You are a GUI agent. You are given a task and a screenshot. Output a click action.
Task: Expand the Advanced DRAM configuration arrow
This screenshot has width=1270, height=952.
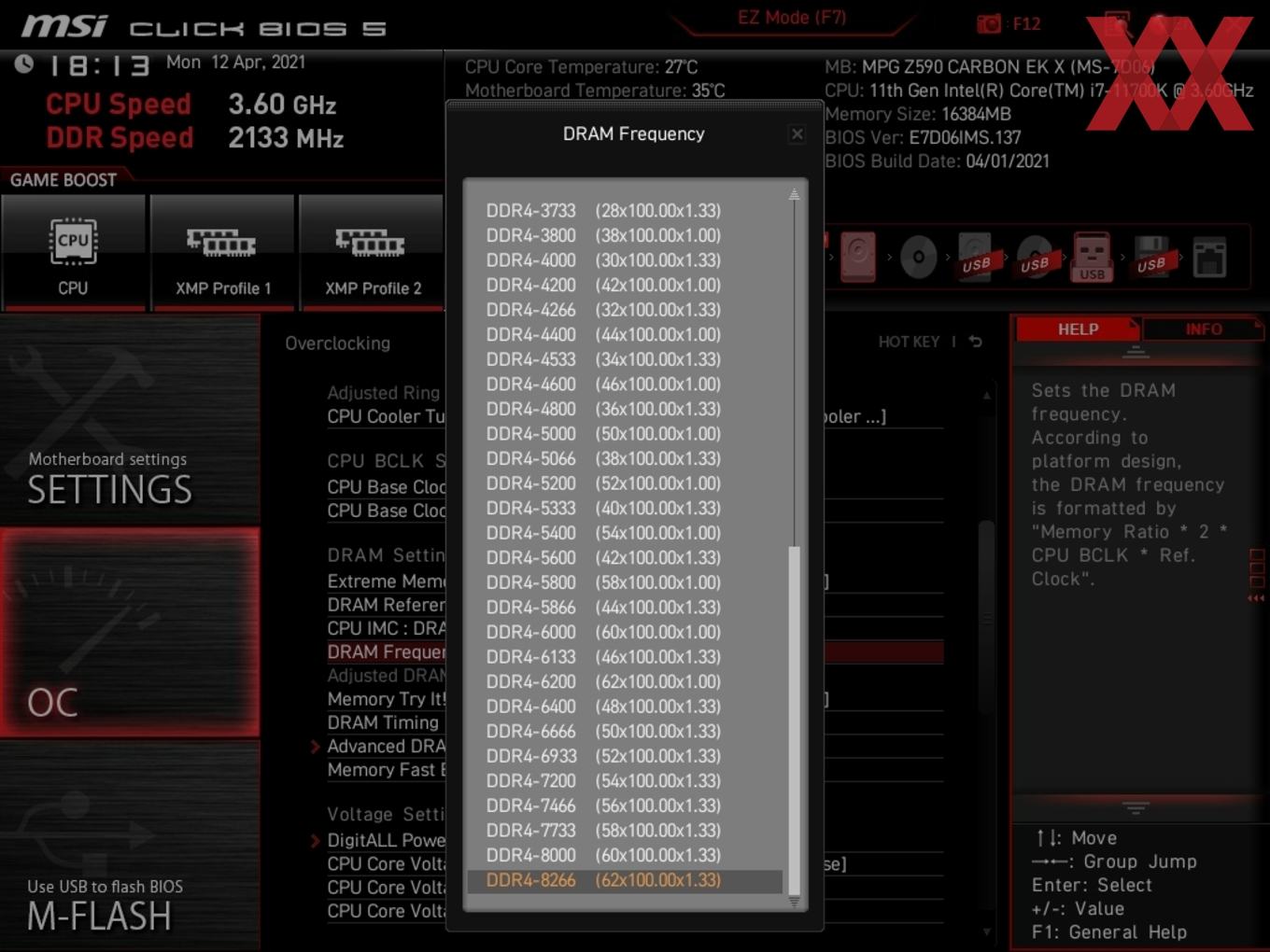316,747
